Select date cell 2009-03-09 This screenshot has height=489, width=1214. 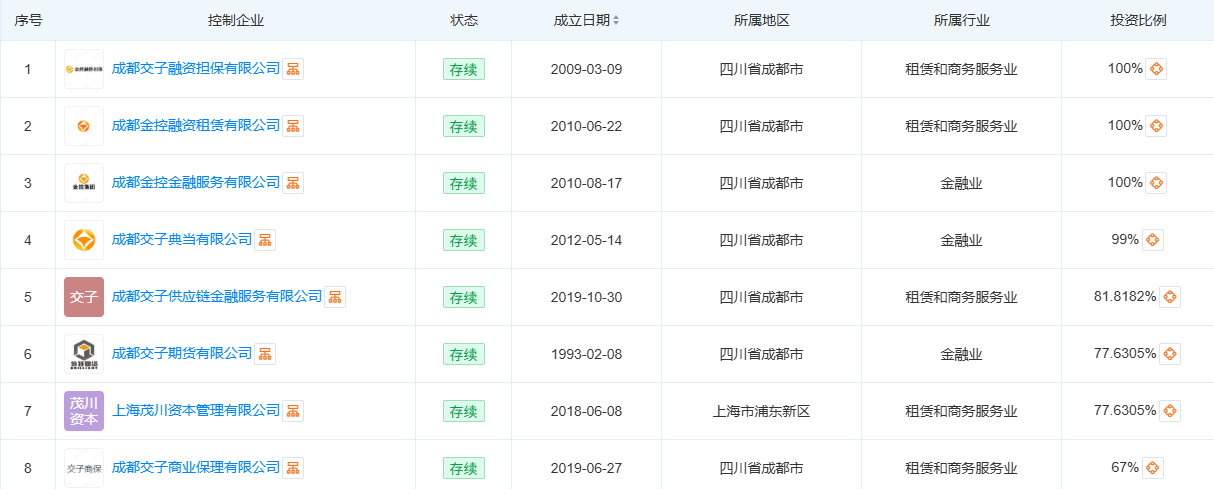(x=586, y=69)
